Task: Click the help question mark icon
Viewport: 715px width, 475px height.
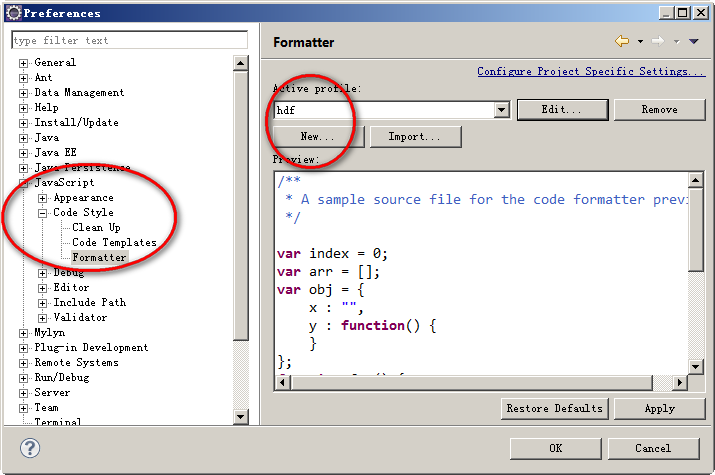Action: 30,448
